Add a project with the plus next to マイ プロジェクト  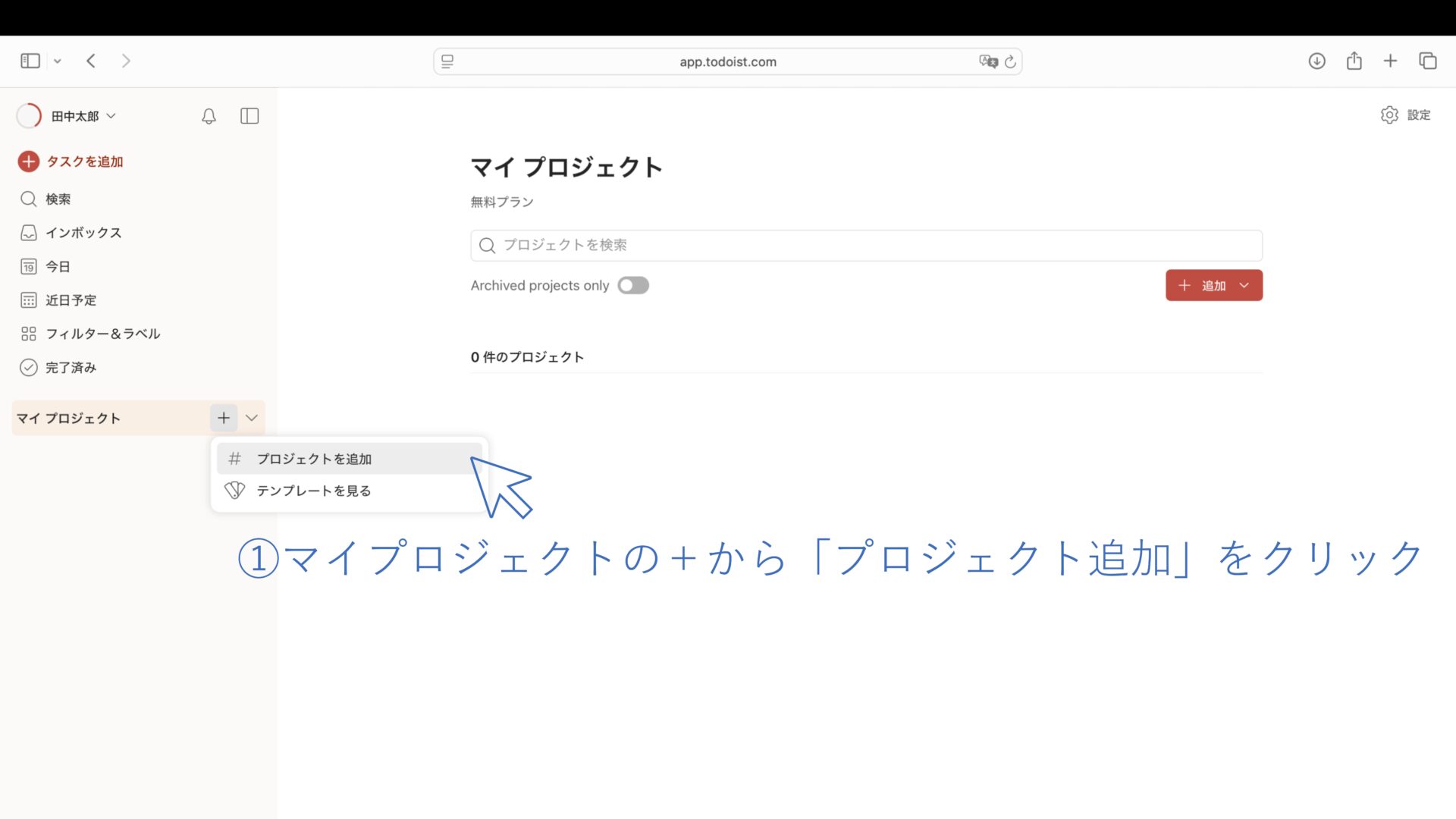(x=224, y=418)
